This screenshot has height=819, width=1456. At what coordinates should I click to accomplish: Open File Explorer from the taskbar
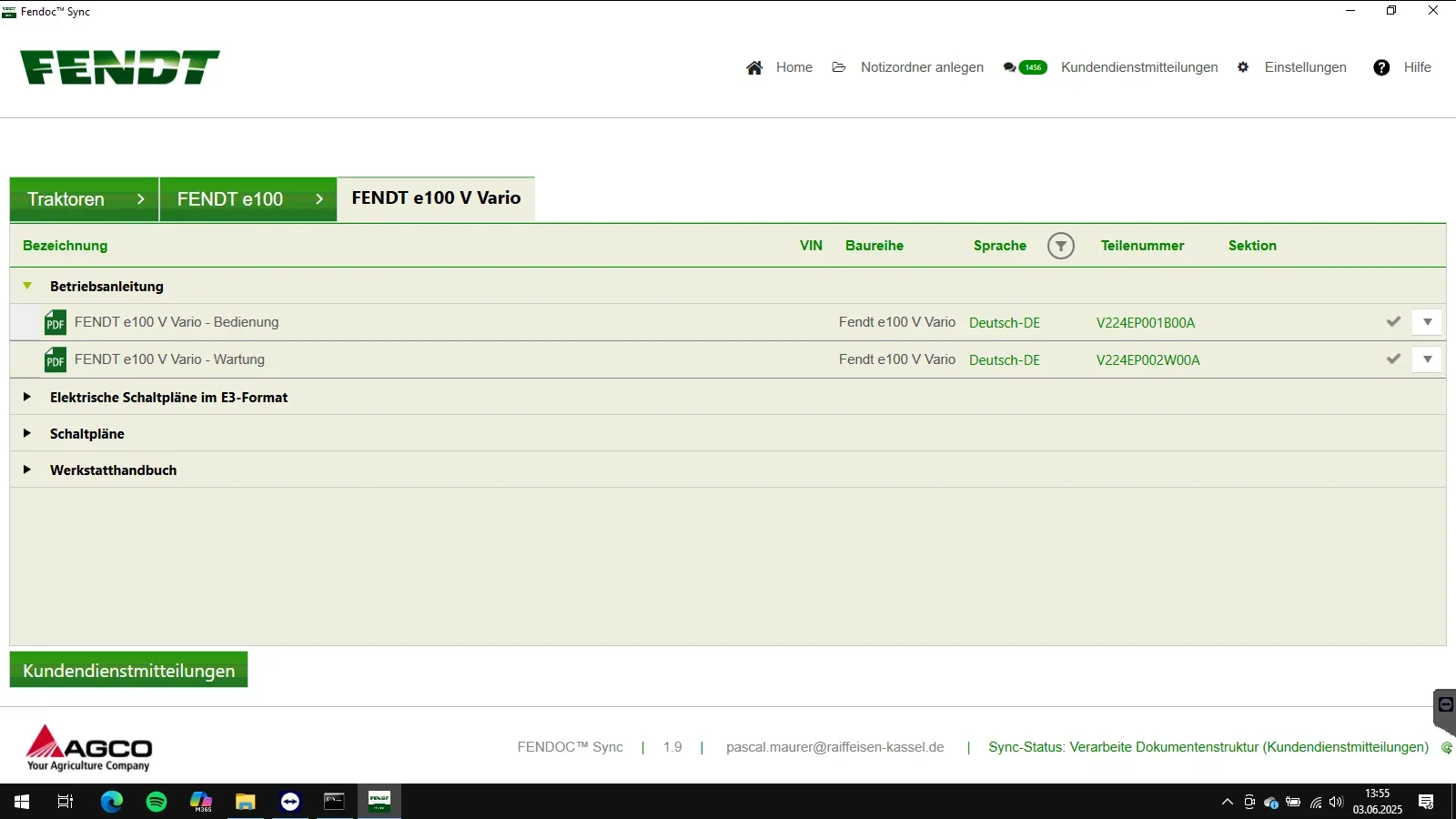[246, 802]
